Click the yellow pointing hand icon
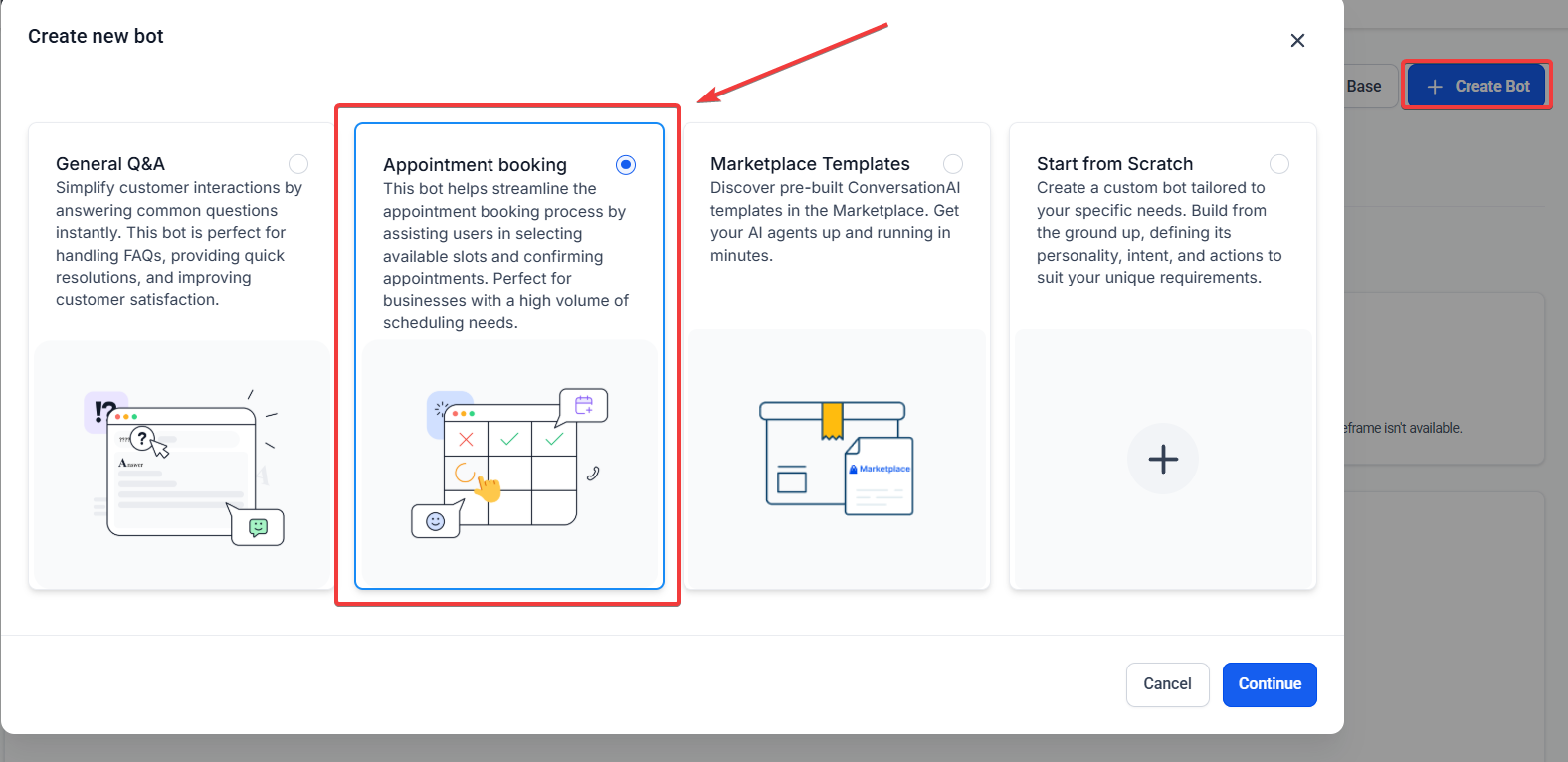 488,487
